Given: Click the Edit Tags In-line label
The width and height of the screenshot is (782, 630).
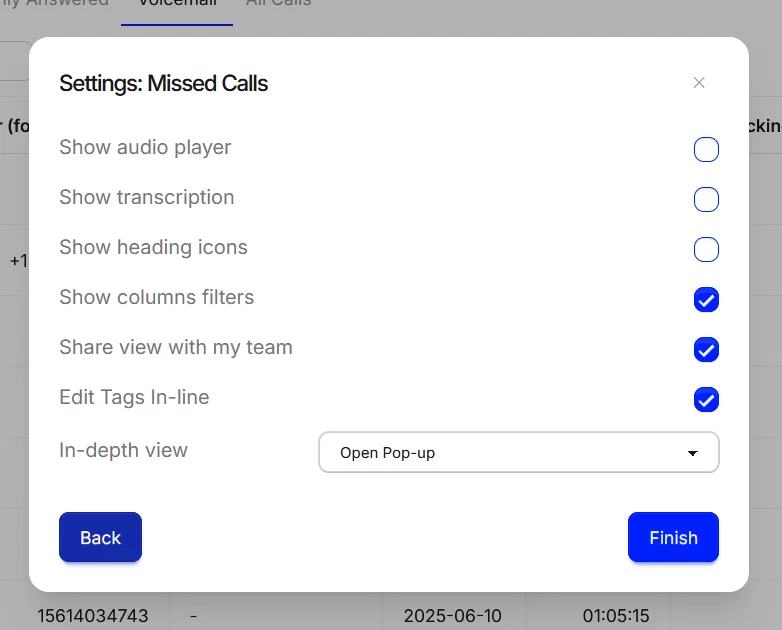Looking at the screenshot, I should coord(134,397).
